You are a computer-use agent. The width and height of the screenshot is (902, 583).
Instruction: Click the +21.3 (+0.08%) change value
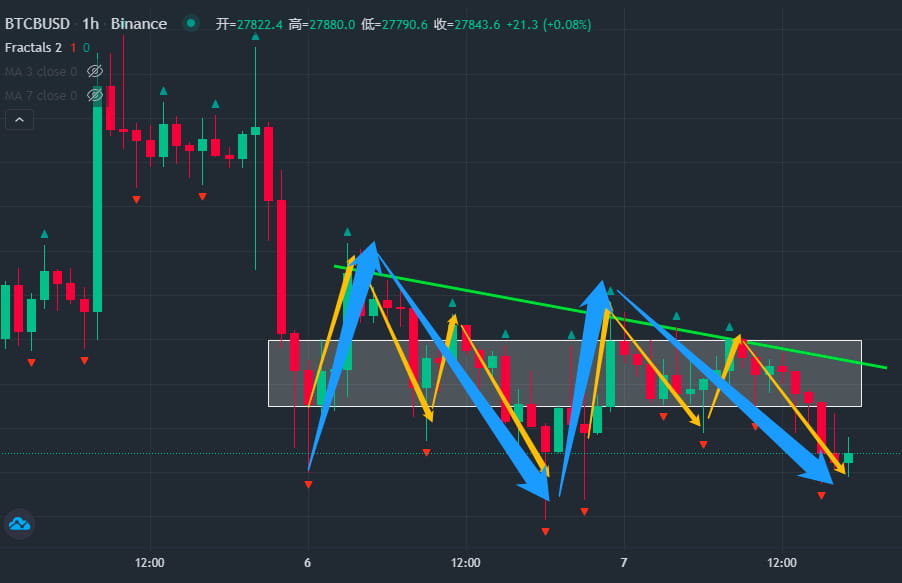(x=549, y=24)
